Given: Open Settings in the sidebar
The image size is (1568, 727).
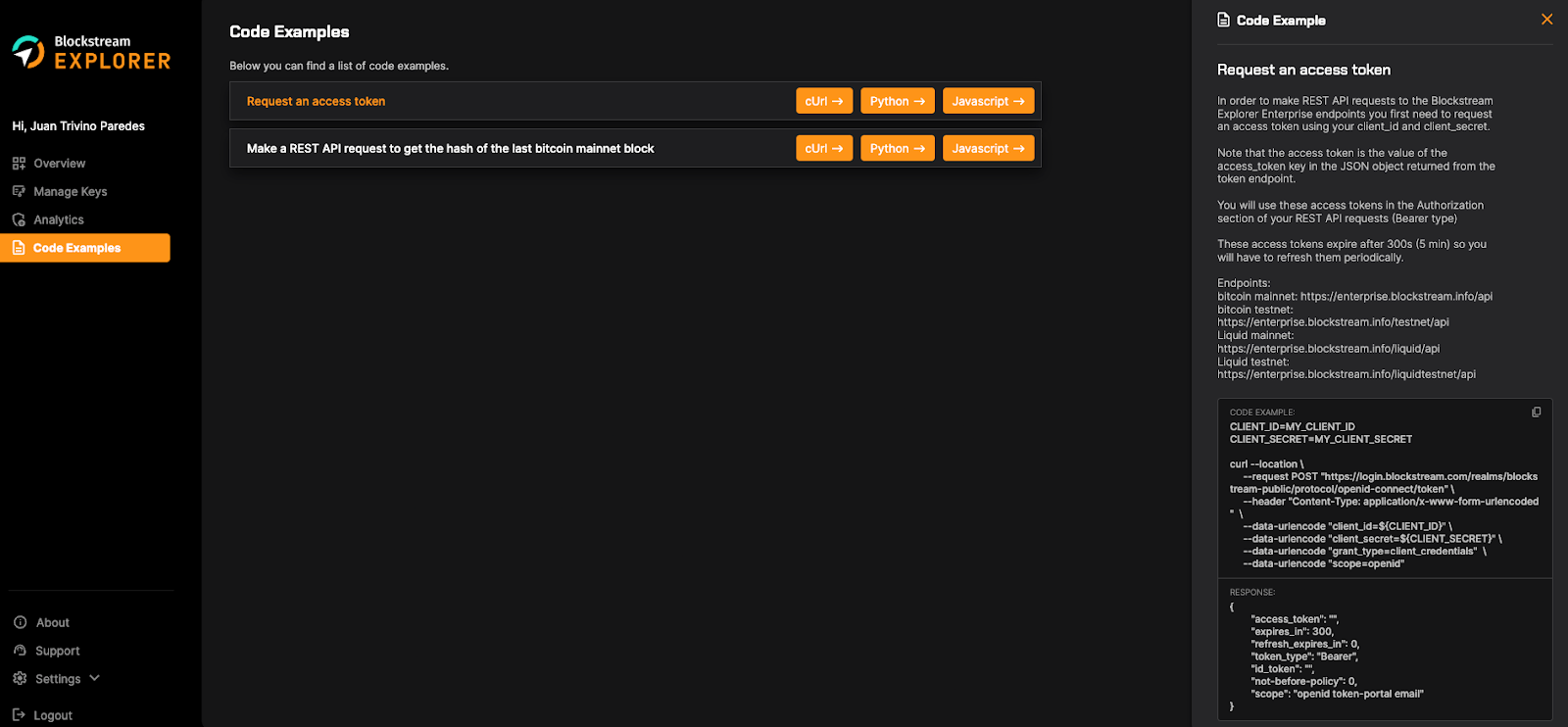Looking at the screenshot, I should [58, 679].
